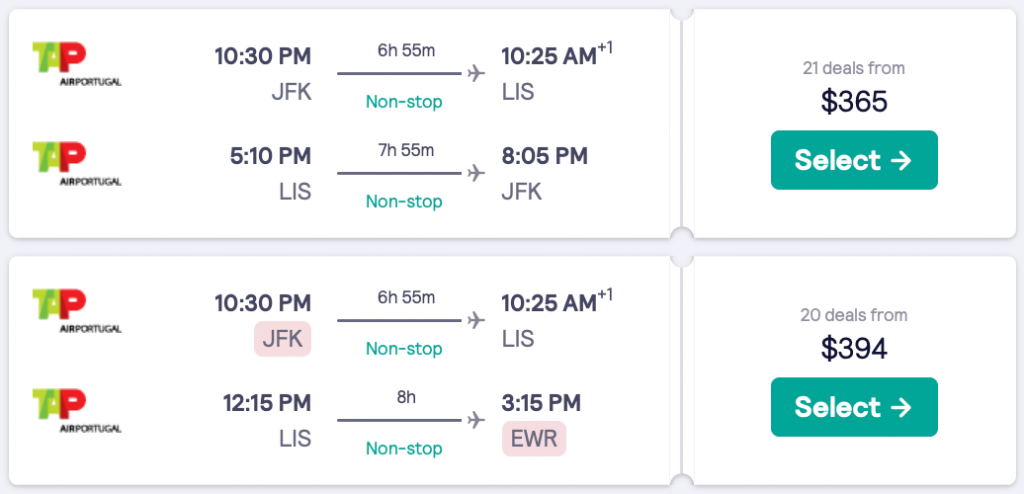Click airplane icon beside 6h 55m in first card
The image size is (1024, 494).
tap(476, 73)
